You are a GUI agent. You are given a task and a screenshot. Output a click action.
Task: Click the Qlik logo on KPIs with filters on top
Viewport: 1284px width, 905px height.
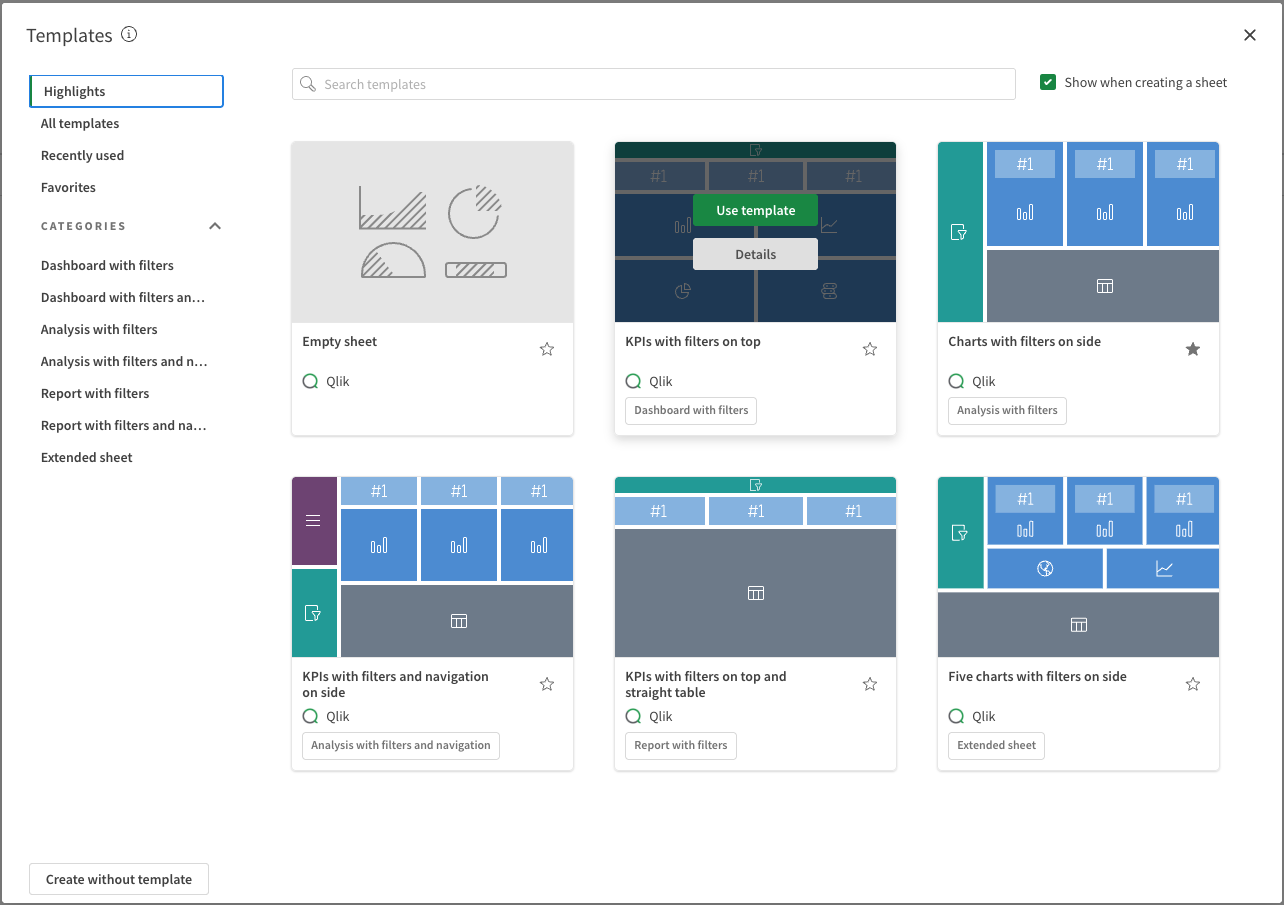pos(632,381)
